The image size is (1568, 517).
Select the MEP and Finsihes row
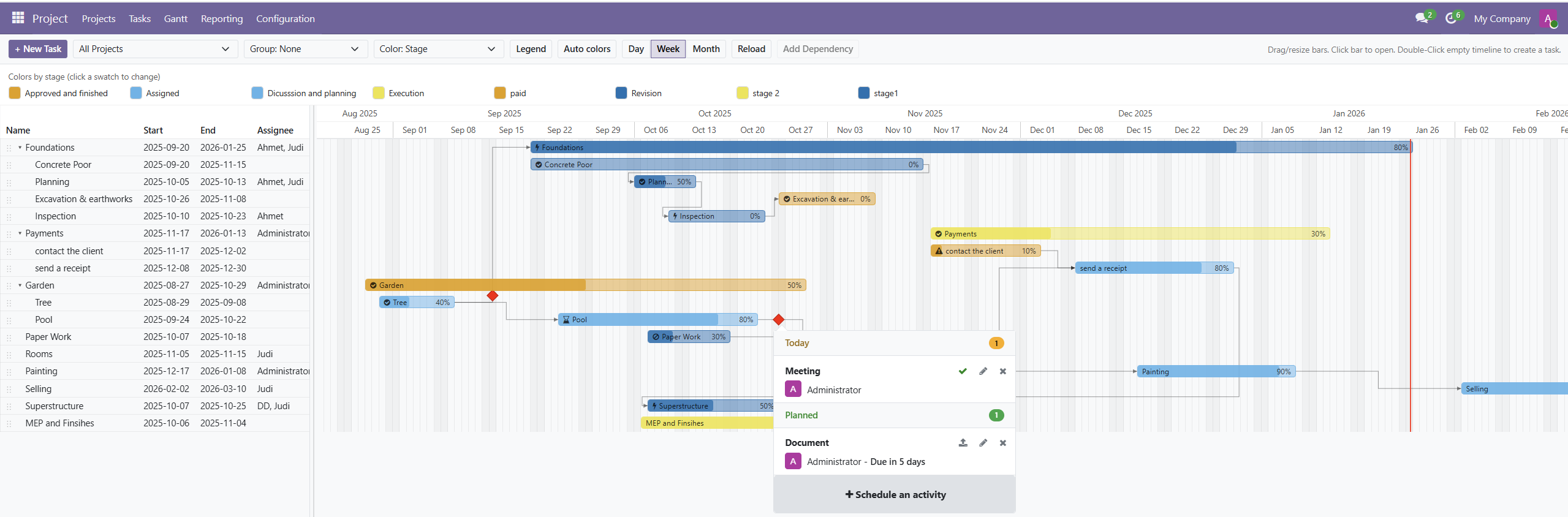coord(155,423)
